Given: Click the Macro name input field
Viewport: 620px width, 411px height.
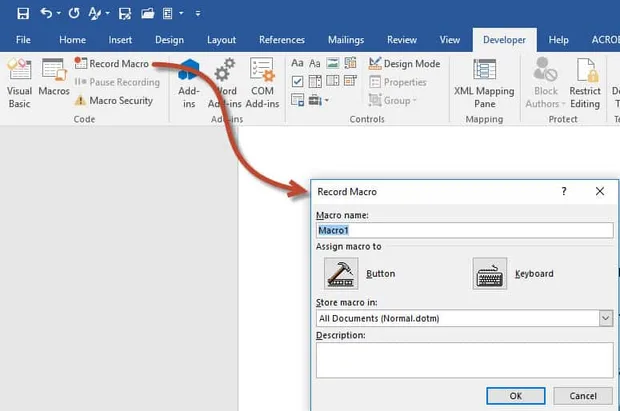Looking at the screenshot, I should pos(465,230).
